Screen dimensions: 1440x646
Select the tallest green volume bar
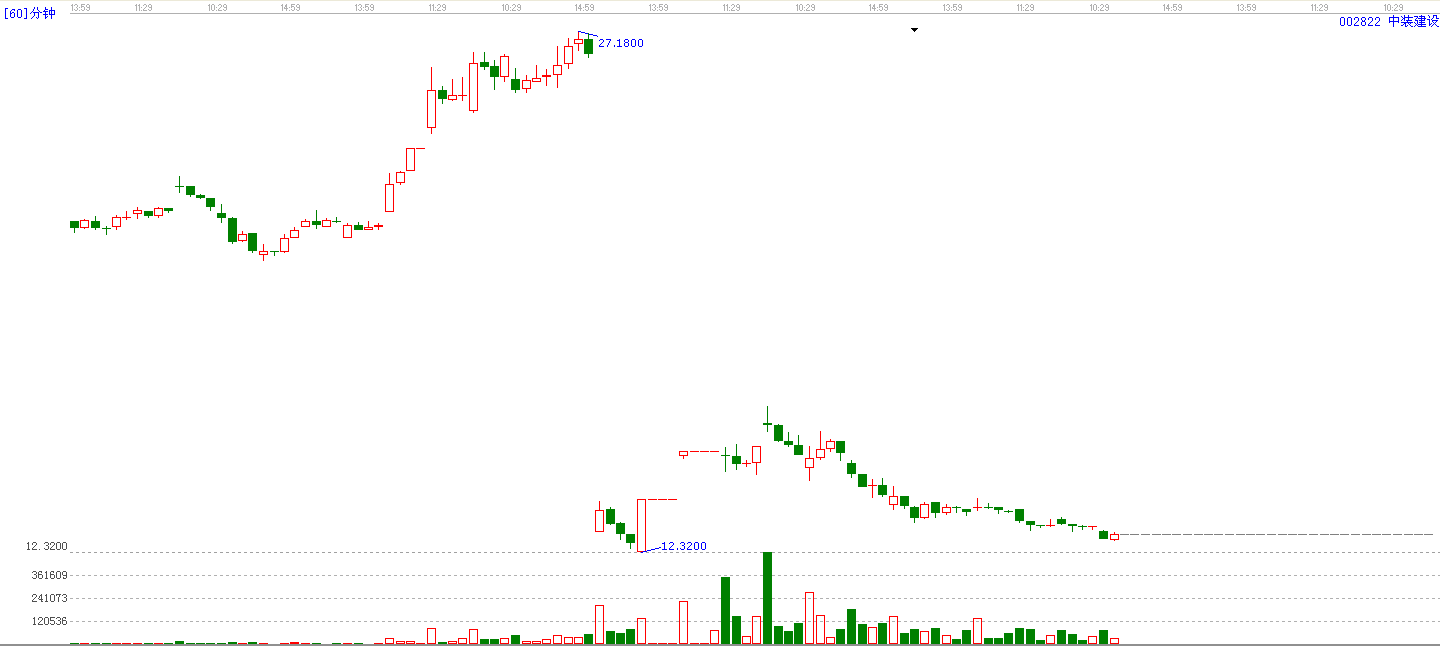coord(768,598)
